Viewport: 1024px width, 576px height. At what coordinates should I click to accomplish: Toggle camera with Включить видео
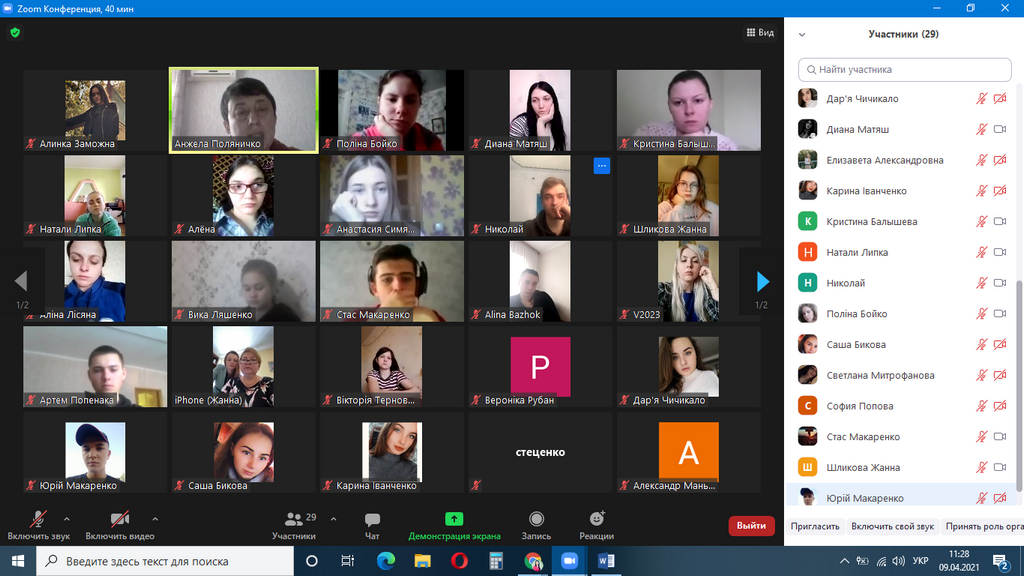[119, 519]
